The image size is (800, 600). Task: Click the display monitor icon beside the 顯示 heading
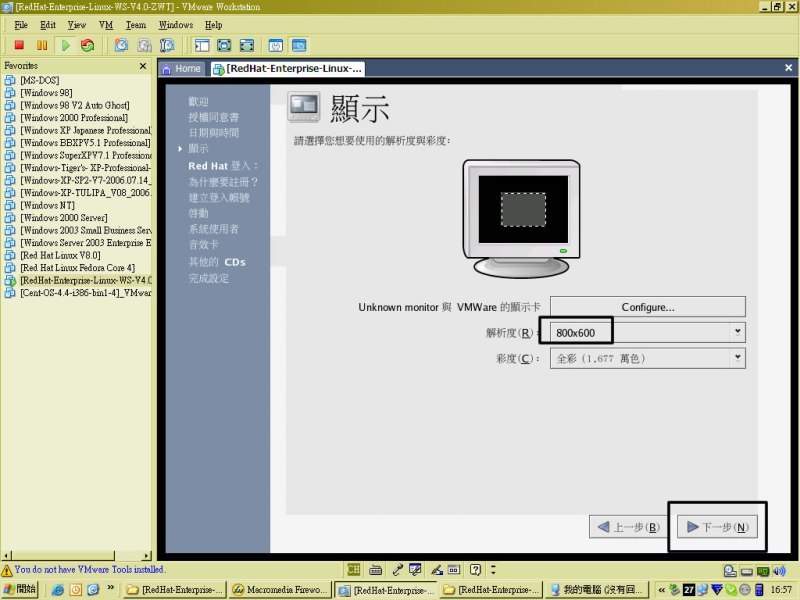(304, 107)
